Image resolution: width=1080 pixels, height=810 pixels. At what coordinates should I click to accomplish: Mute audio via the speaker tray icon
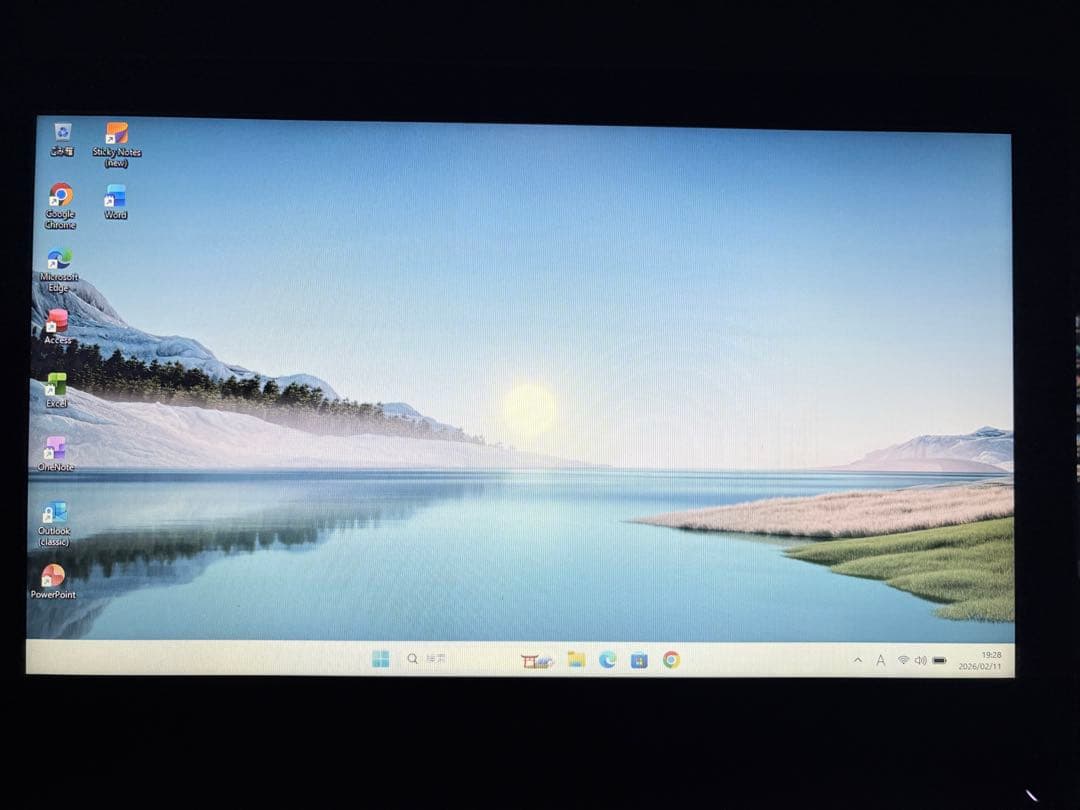tap(919, 661)
